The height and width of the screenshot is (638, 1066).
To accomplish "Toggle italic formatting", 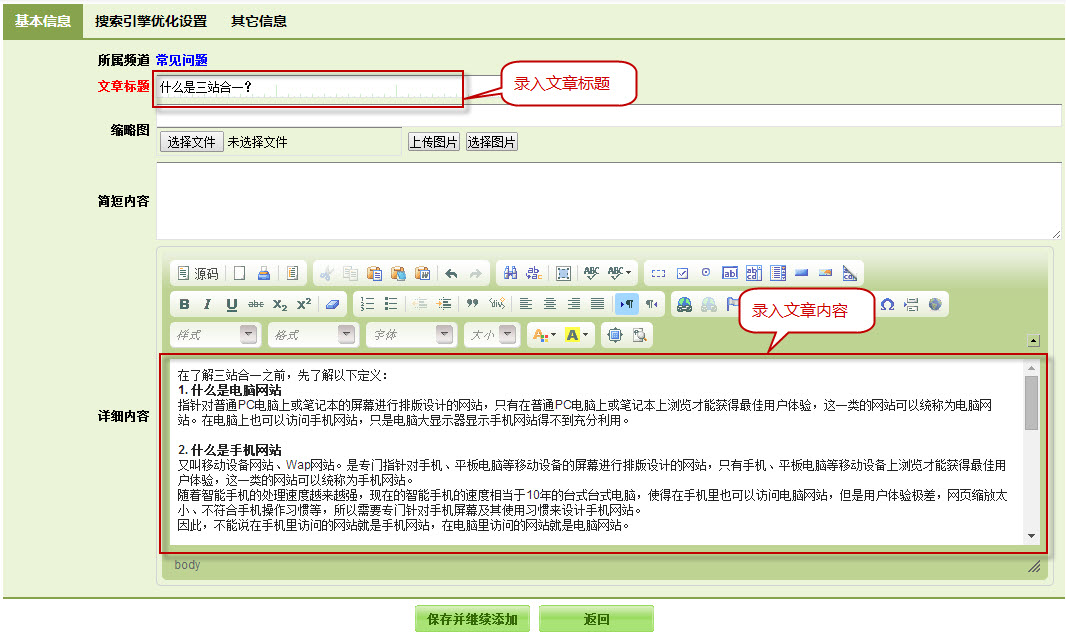I will 207,304.
